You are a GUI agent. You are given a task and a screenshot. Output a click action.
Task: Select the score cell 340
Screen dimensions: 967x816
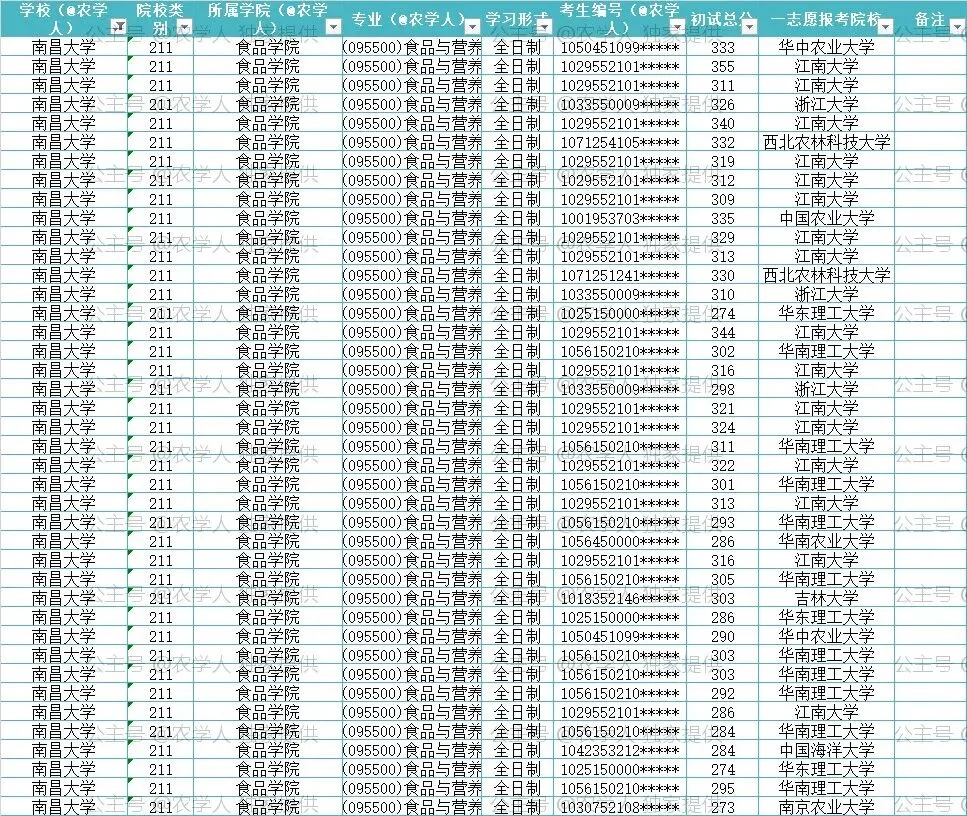tap(722, 124)
